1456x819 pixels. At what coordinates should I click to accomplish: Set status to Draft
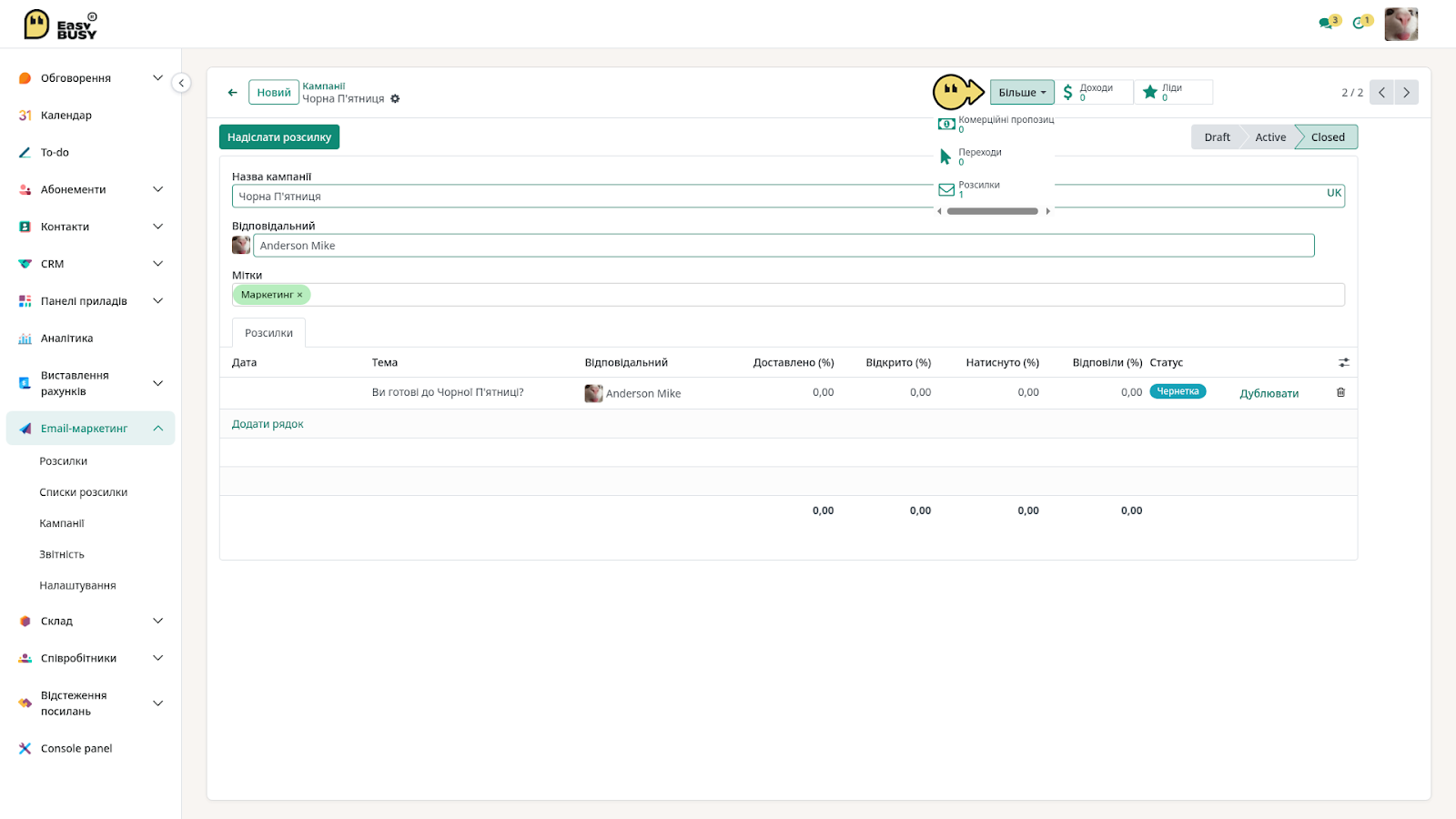click(x=1217, y=137)
